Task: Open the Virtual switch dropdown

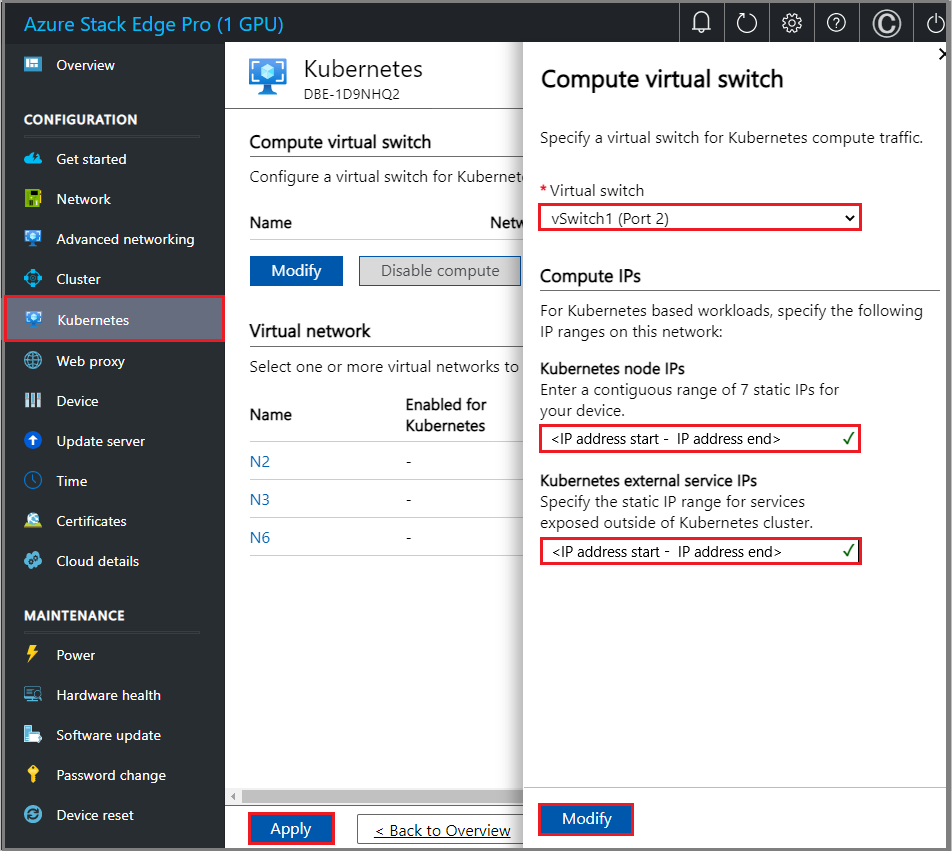Action: tap(699, 217)
